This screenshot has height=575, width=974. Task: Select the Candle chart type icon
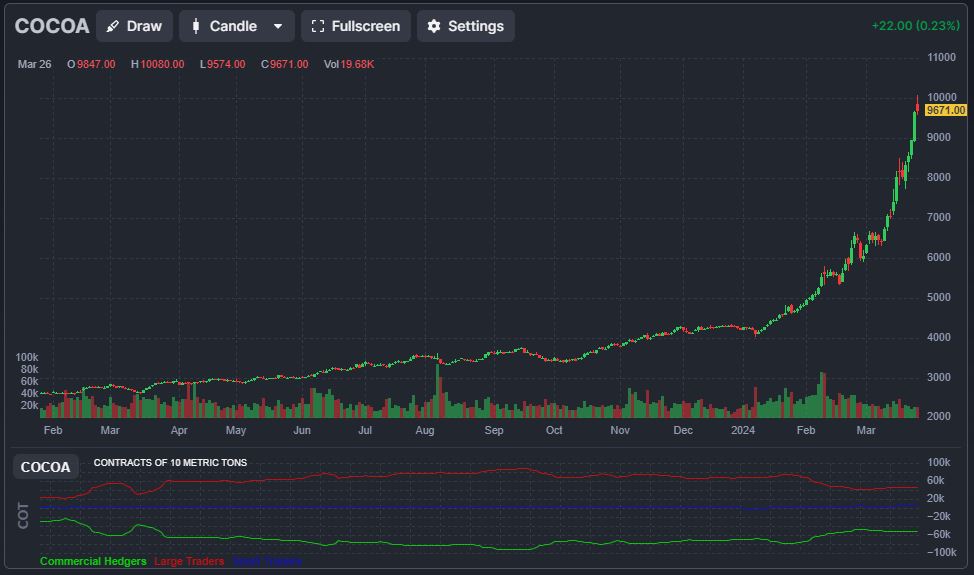[195, 26]
